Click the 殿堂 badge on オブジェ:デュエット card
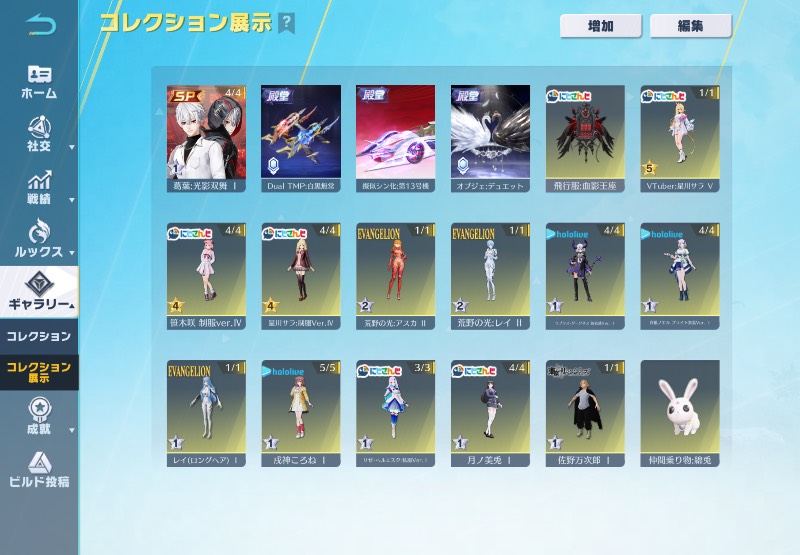The image size is (800, 555). pos(467,95)
